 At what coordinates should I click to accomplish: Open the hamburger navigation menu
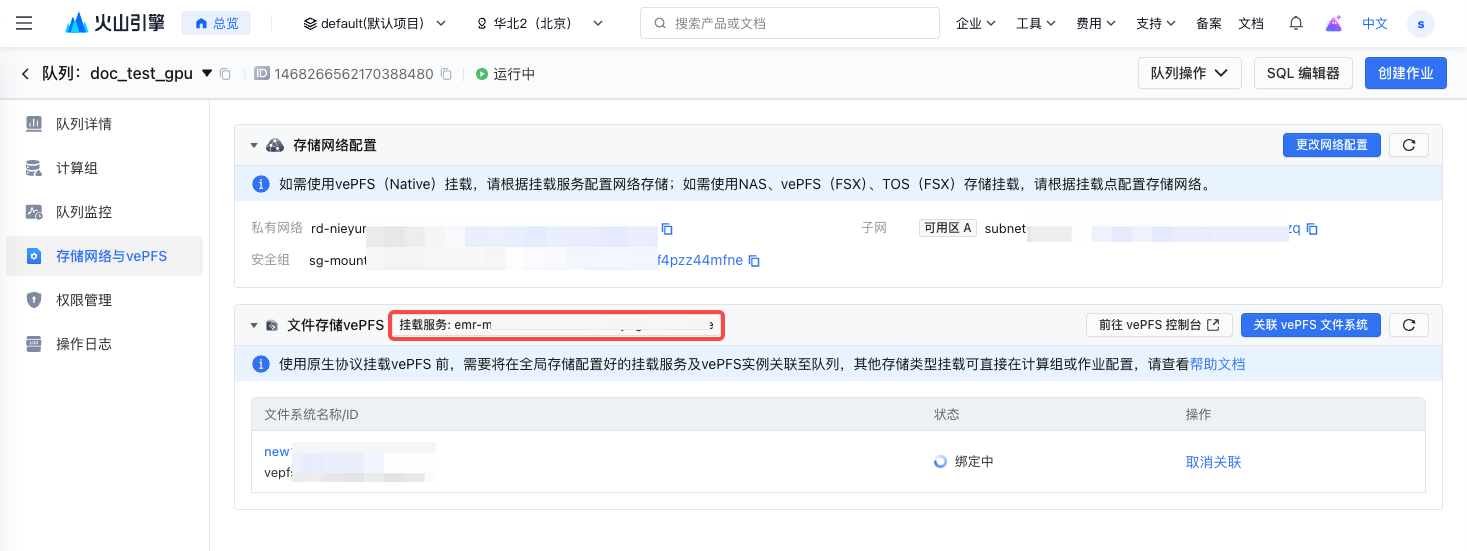pos(24,23)
